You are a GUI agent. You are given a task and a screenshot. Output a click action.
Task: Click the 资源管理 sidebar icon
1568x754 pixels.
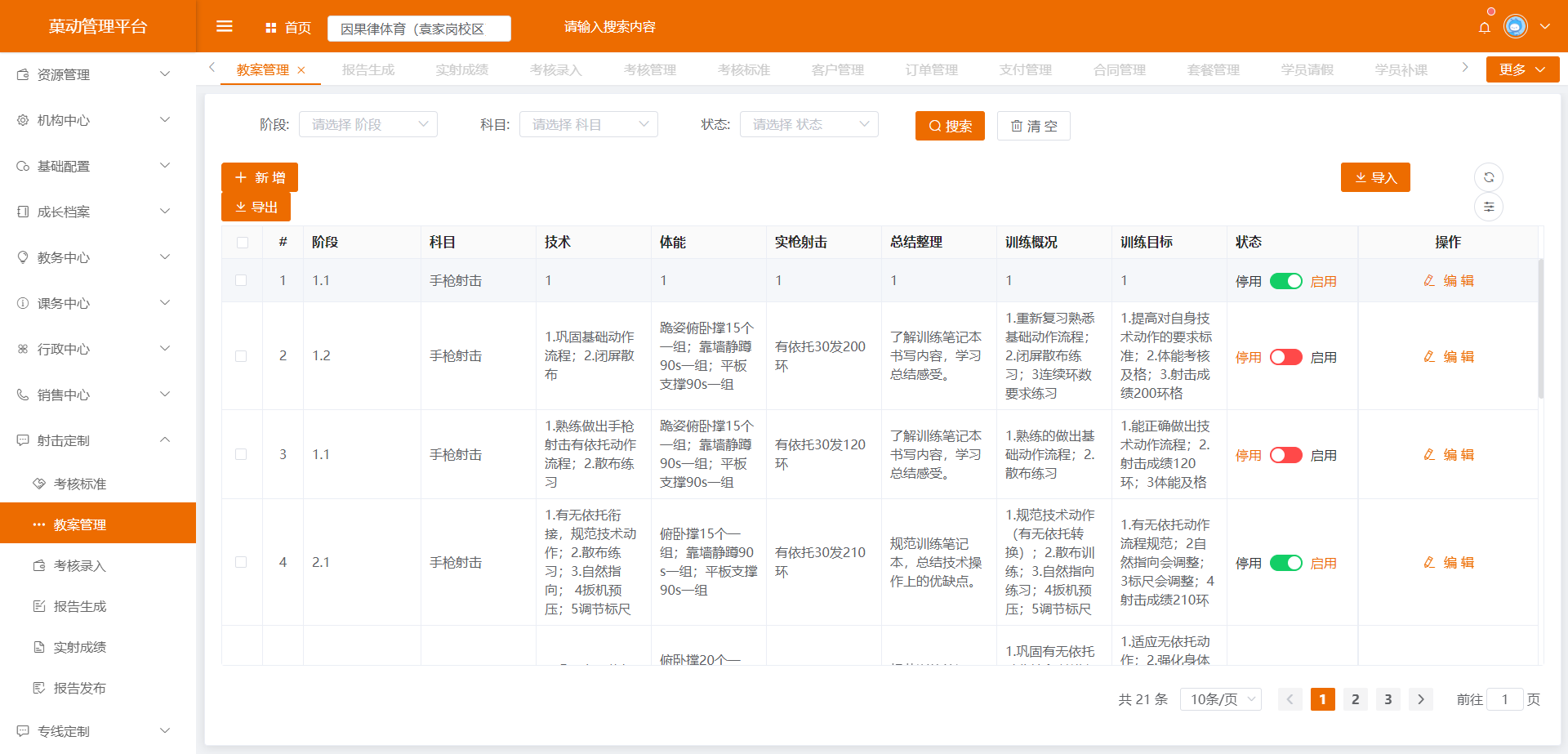coord(23,74)
